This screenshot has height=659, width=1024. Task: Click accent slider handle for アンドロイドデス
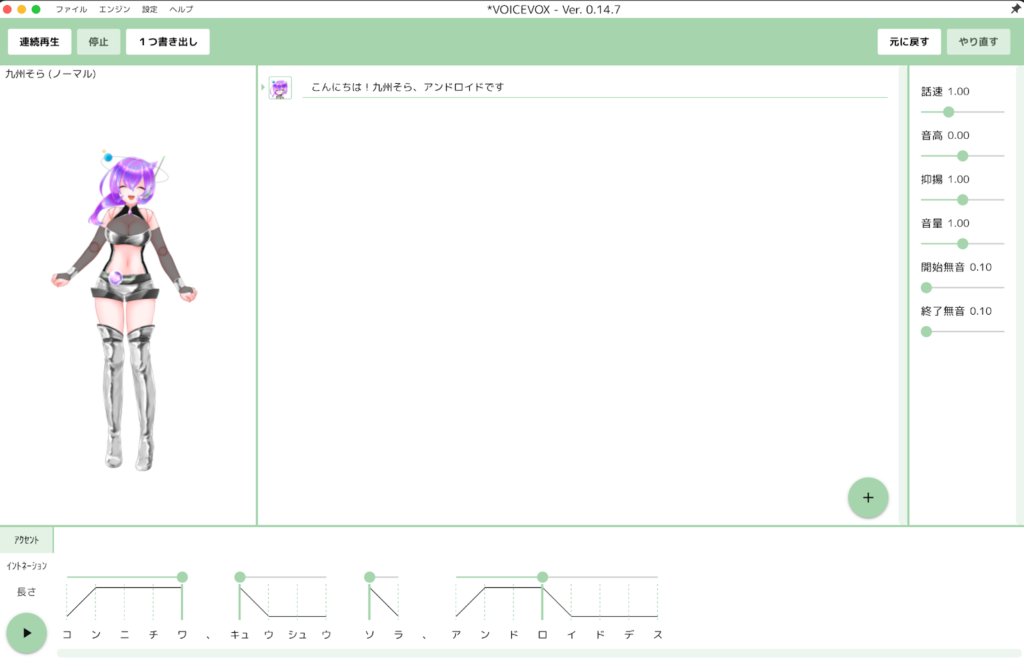click(543, 577)
